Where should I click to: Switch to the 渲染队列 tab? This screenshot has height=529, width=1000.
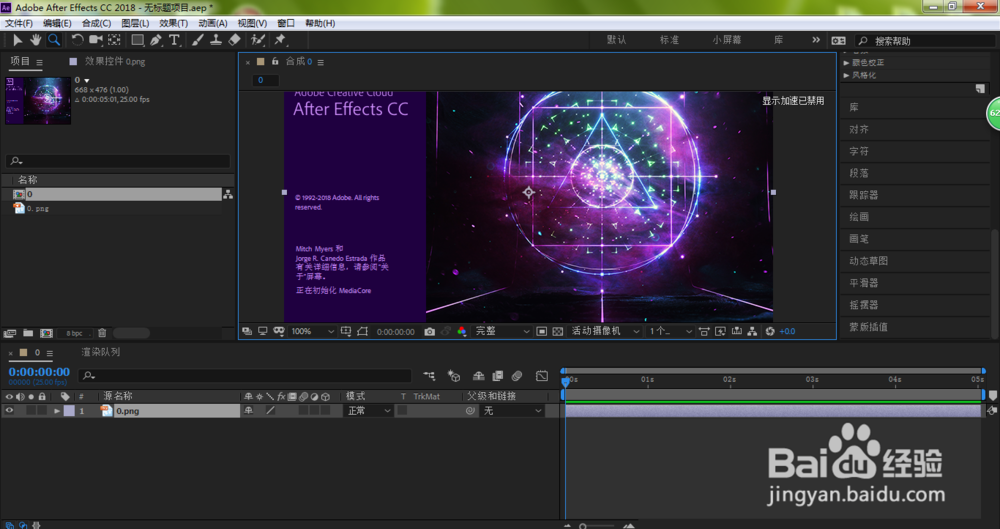point(100,352)
